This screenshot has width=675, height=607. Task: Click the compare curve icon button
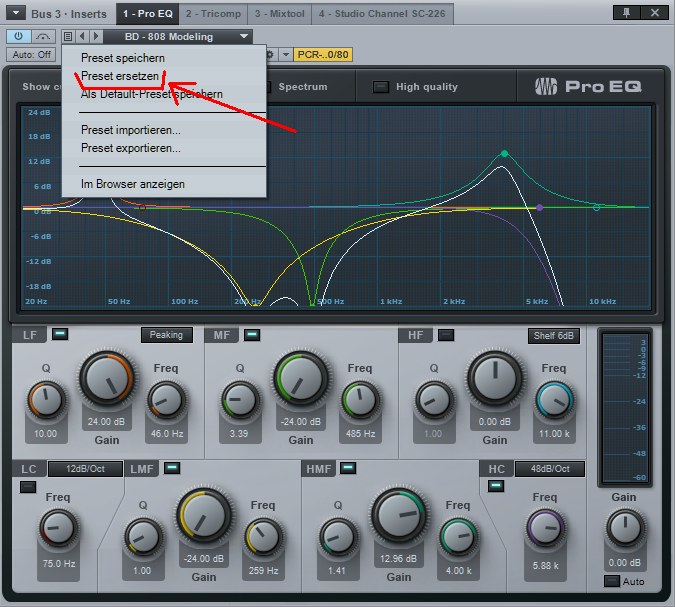pyautogui.click(x=43, y=36)
